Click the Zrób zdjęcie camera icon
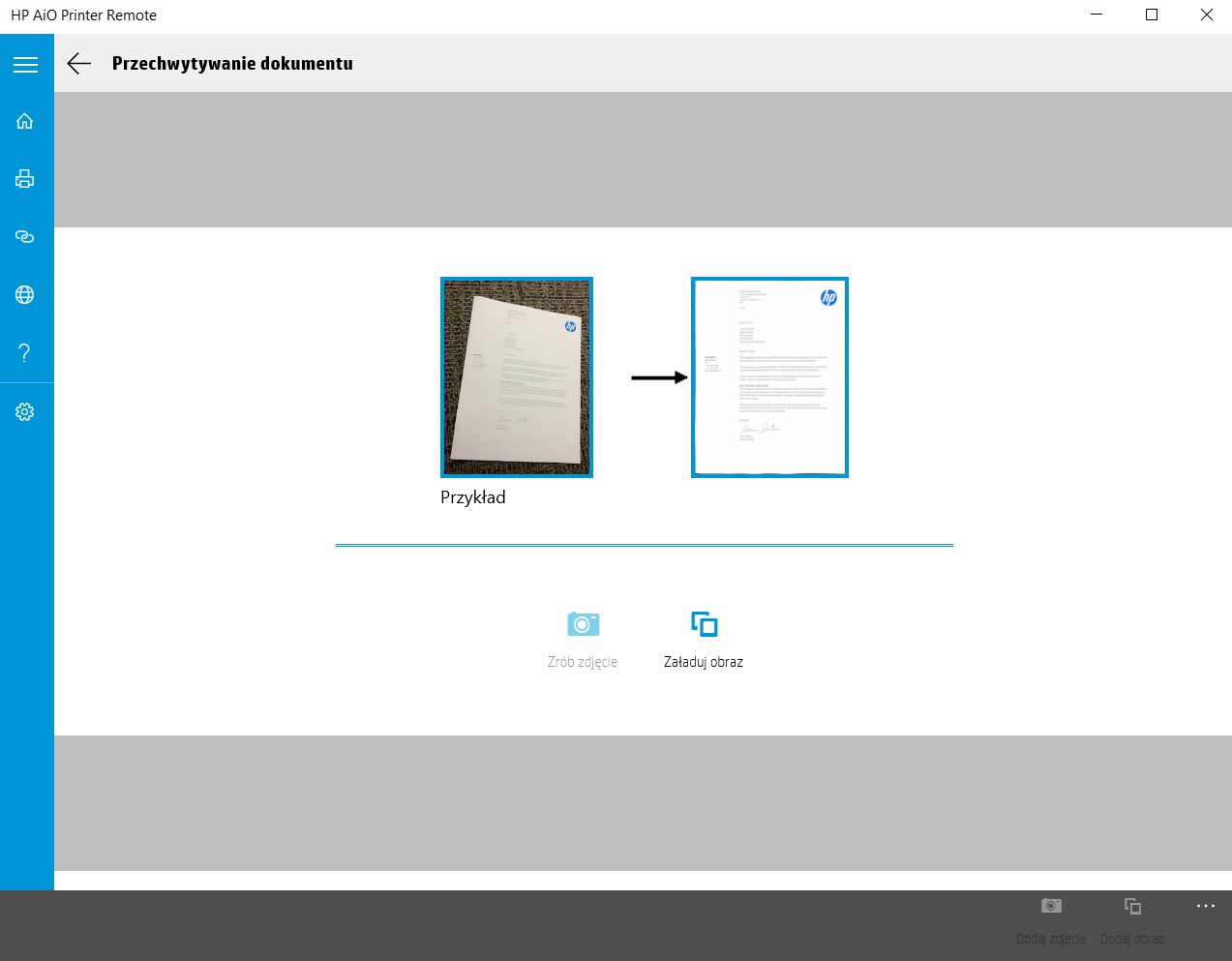This screenshot has width=1232, height=961. click(x=583, y=623)
